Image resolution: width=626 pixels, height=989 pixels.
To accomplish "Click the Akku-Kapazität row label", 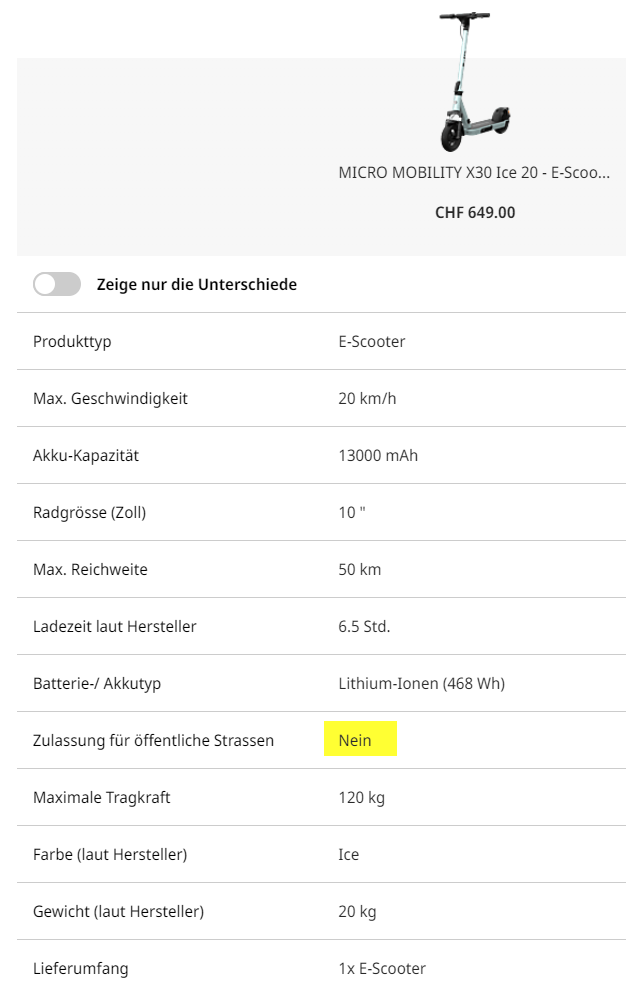I will coord(86,455).
